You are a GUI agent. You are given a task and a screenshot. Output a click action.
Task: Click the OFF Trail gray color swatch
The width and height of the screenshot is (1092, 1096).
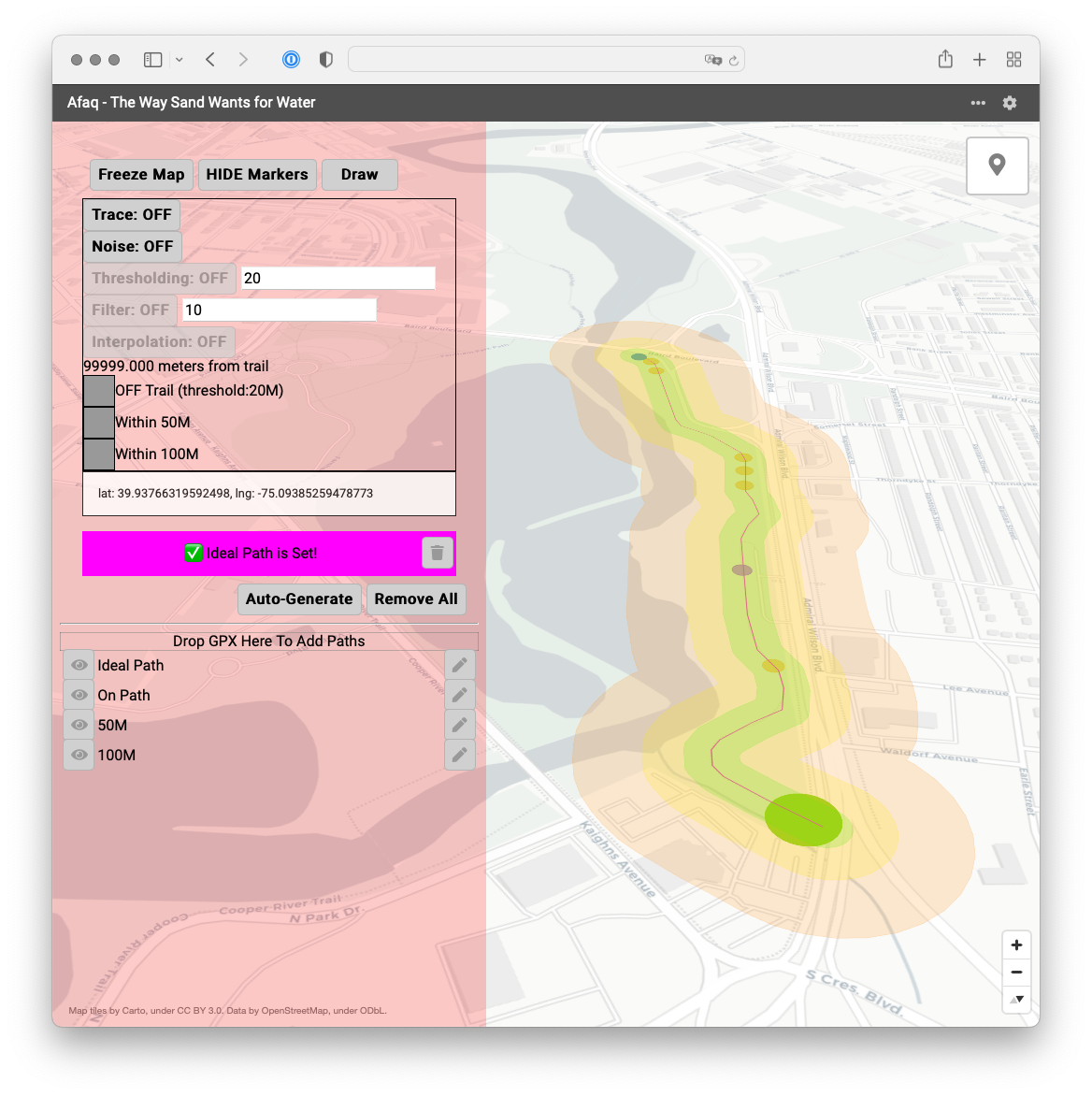coord(98,392)
